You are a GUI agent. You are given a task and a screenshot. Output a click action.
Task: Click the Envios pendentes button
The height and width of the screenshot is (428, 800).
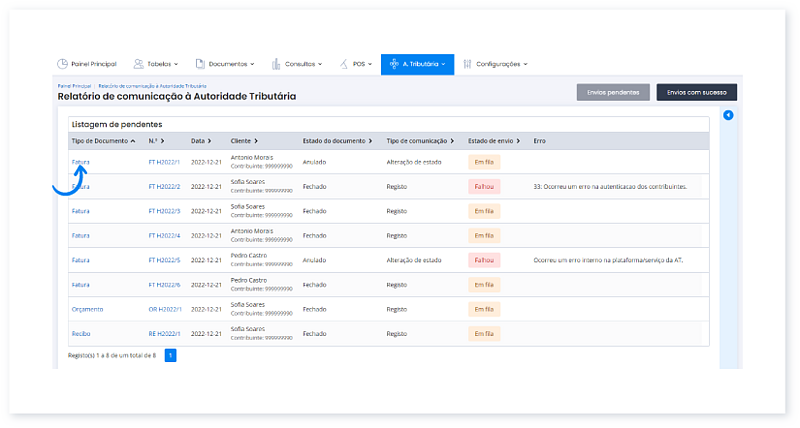(x=613, y=92)
